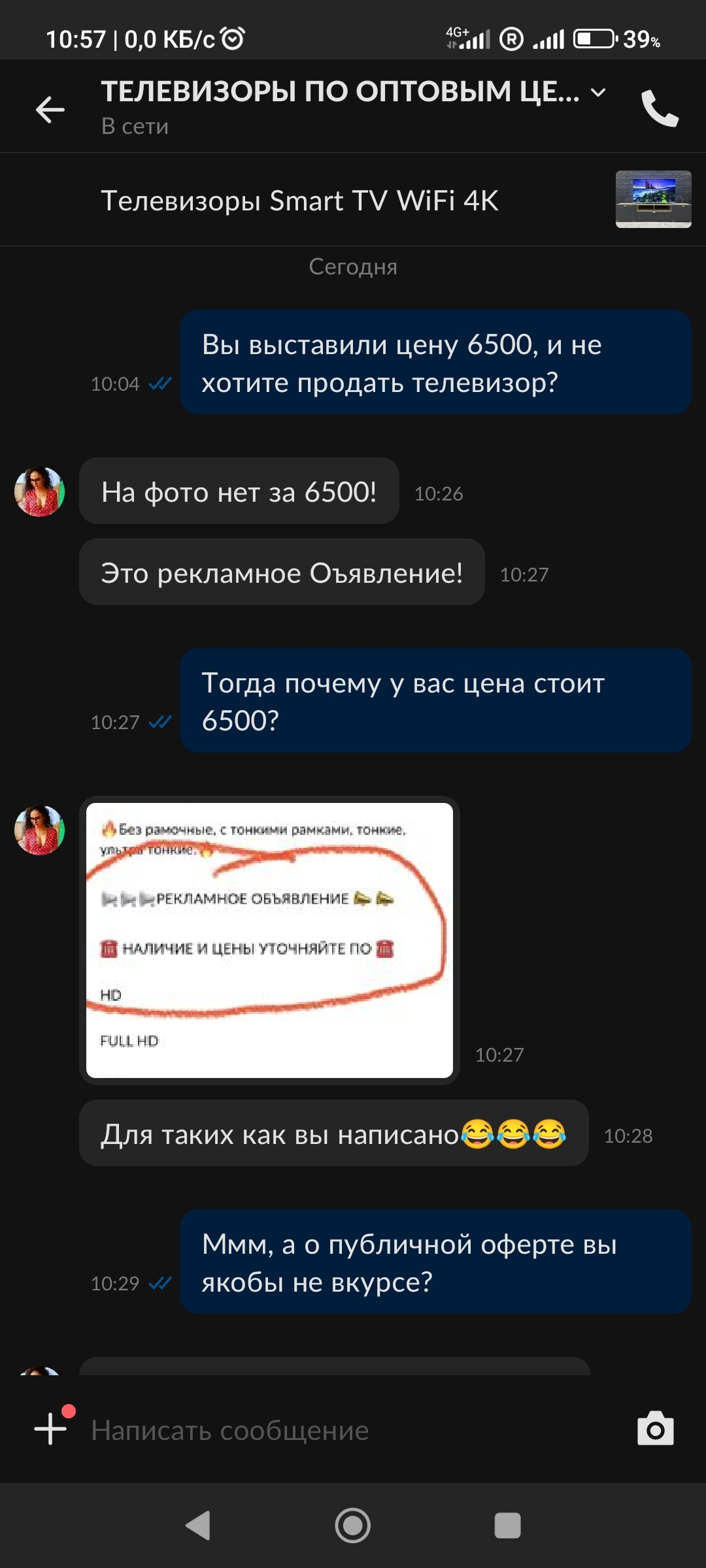The height and width of the screenshot is (1568, 706).
Task: Select message 'Тогда почему у вас цена стоит 6500?'
Action: [x=435, y=700]
